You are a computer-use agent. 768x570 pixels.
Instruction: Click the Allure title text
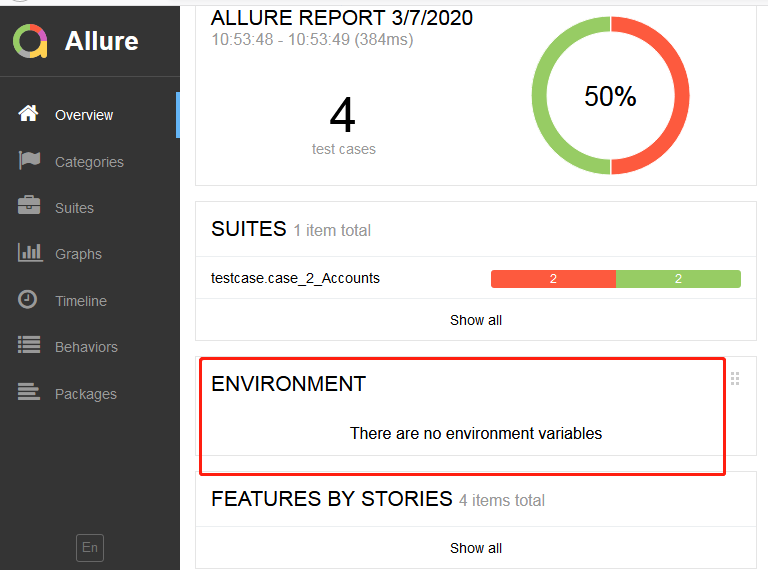pyautogui.click(x=101, y=41)
